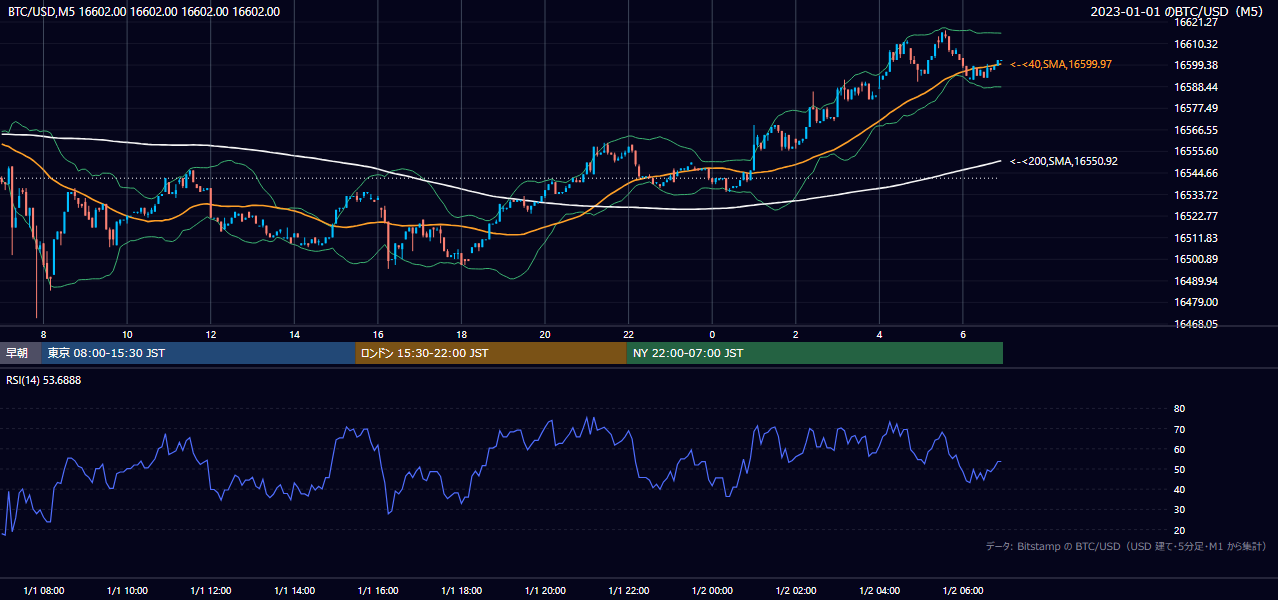Screen dimensions: 1278x600
Task: Click RSI axis level 60
Action: (x=1179, y=449)
